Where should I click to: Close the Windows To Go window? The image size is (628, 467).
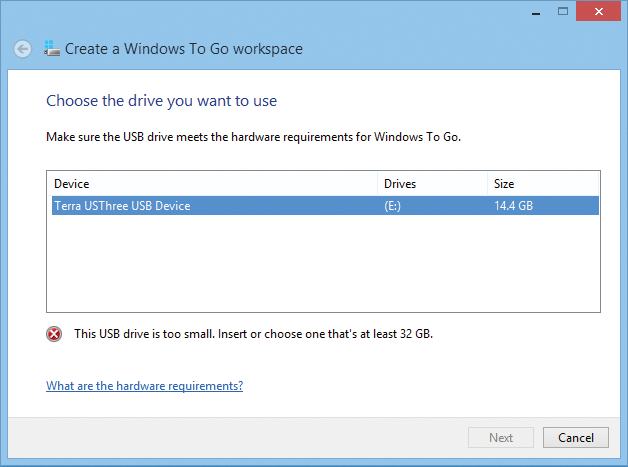tap(598, 12)
